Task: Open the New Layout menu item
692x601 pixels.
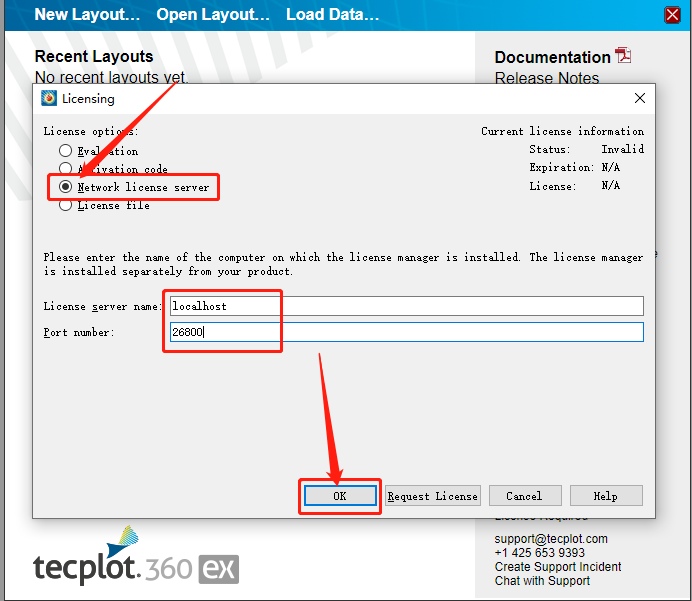Action: point(87,15)
